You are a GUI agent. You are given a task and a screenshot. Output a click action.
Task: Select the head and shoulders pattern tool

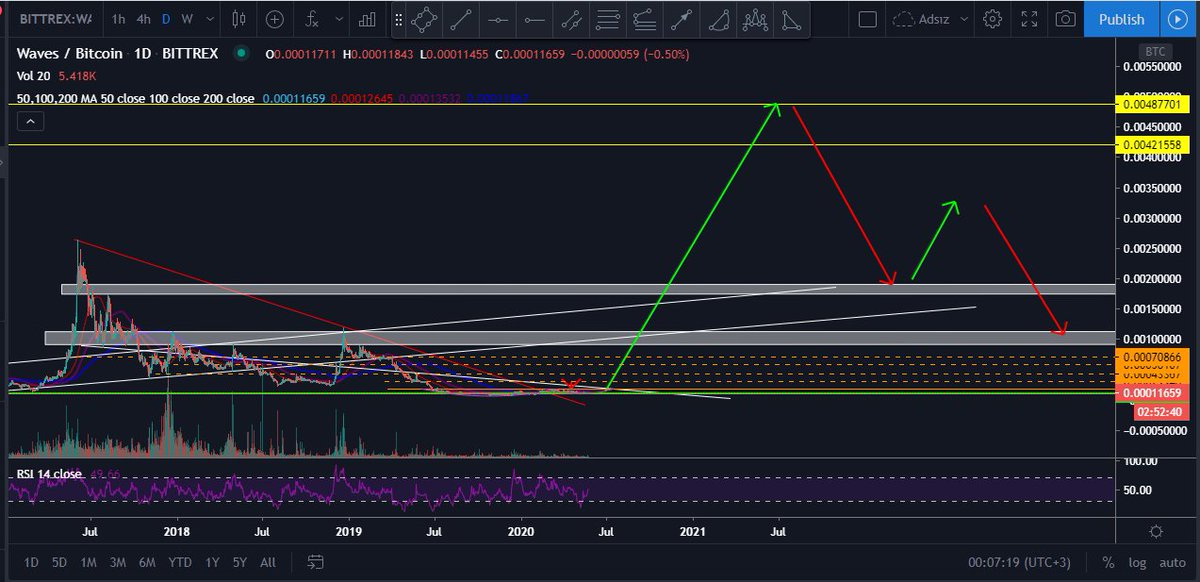click(x=755, y=19)
